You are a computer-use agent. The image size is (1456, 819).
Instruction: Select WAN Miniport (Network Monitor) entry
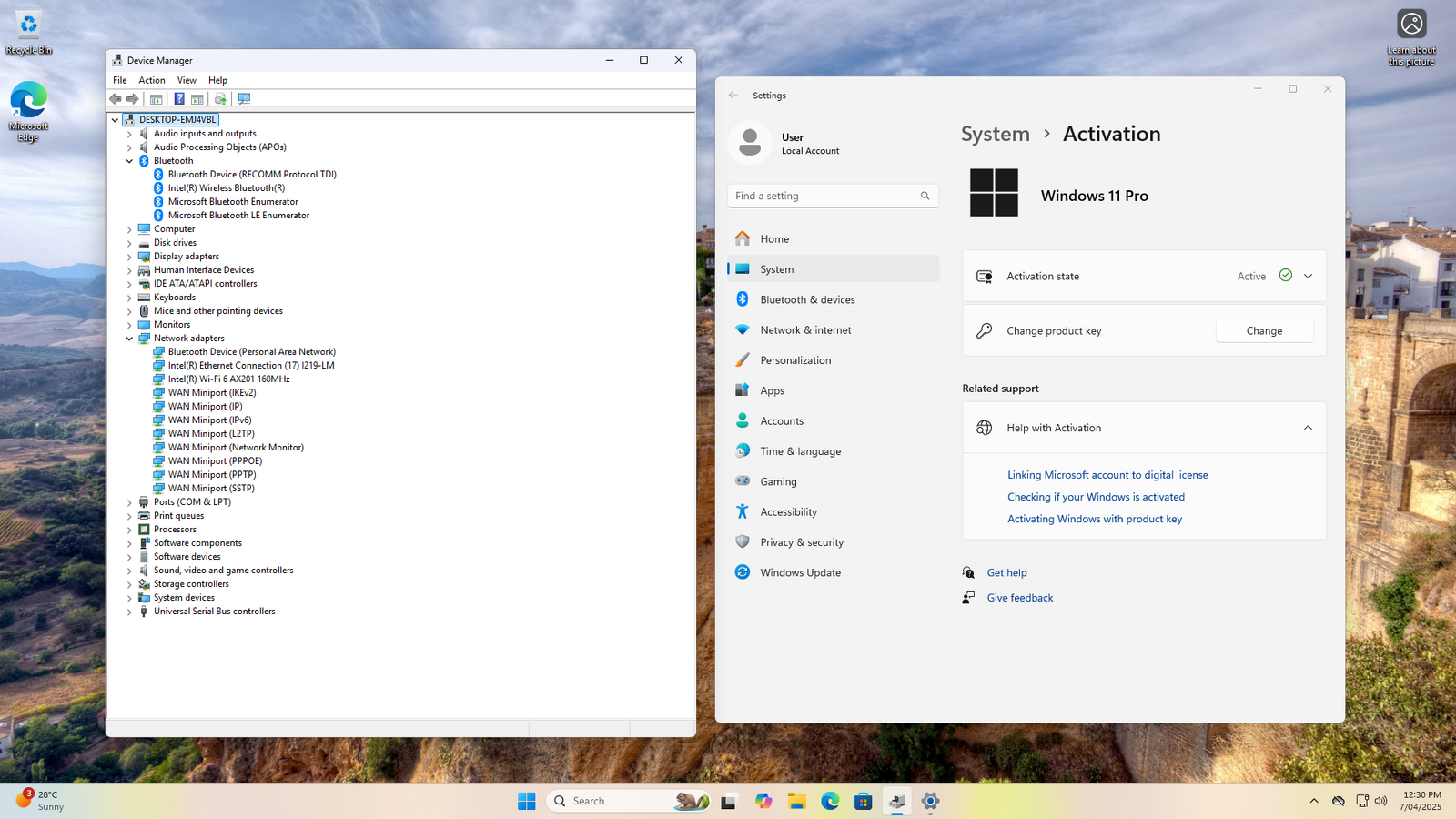pyautogui.click(x=236, y=448)
